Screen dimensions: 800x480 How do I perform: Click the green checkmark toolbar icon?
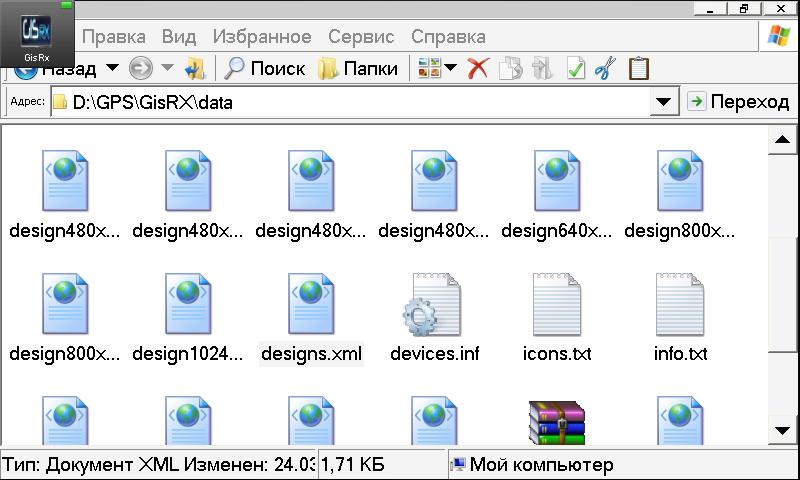(x=575, y=68)
